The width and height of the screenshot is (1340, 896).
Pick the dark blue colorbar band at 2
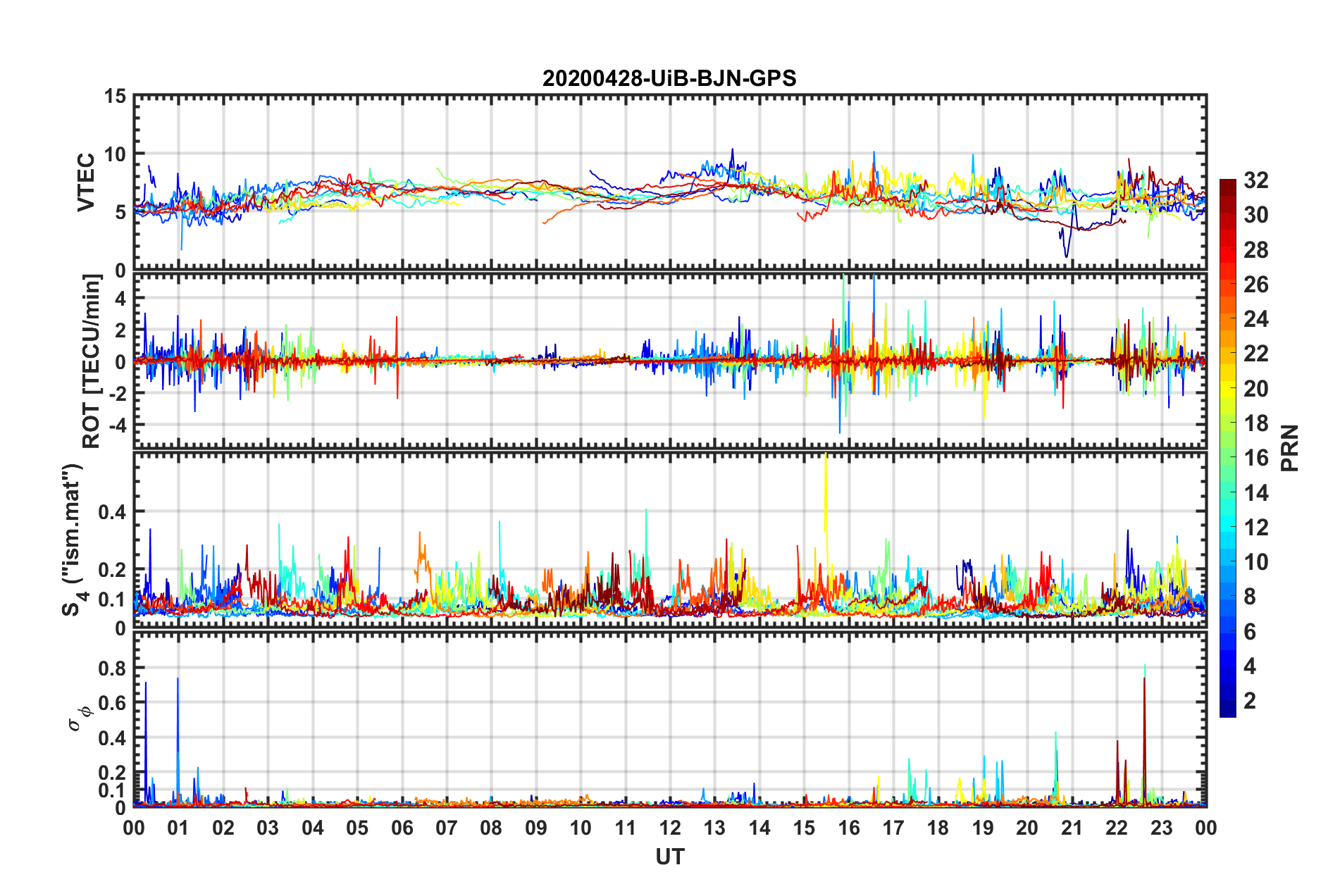click(x=1227, y=701)
